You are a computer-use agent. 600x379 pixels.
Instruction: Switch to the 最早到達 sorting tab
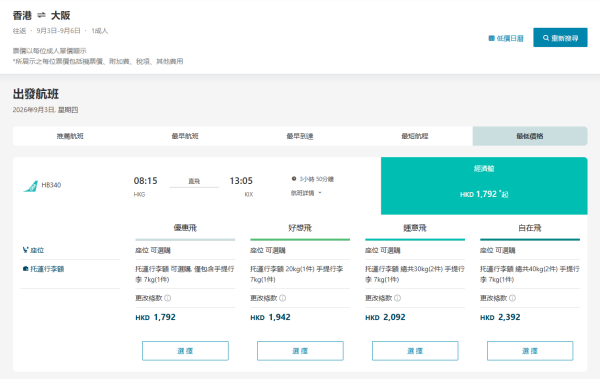click(300, 136)
